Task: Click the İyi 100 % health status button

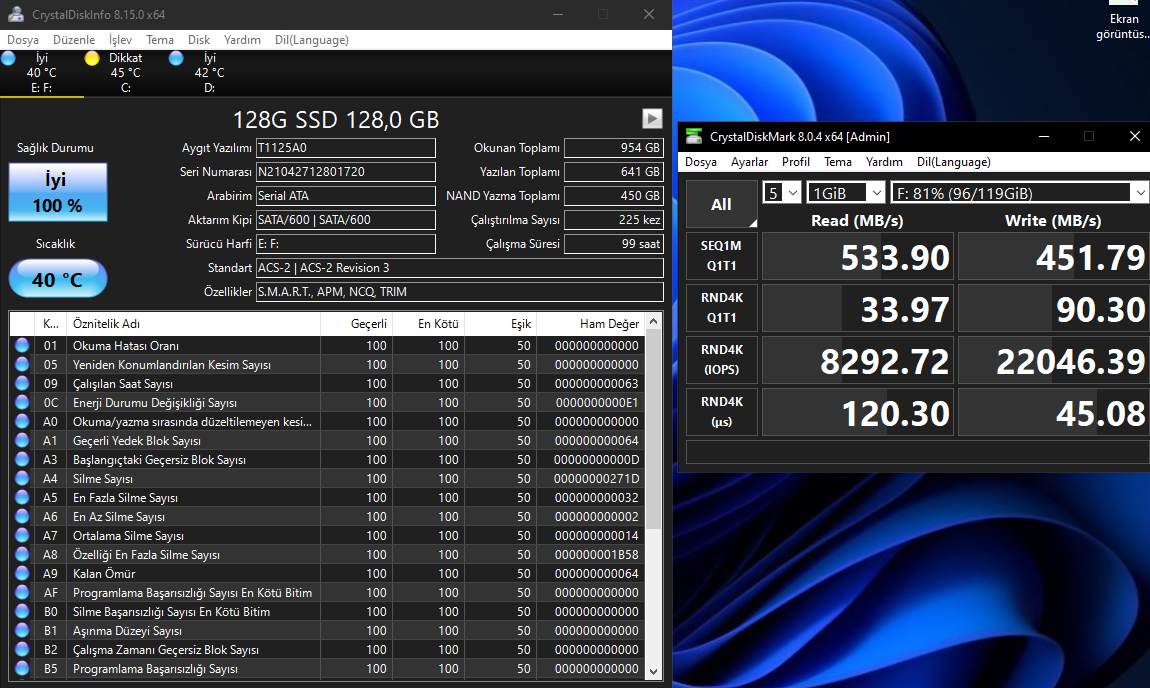Action: [58, 193]
